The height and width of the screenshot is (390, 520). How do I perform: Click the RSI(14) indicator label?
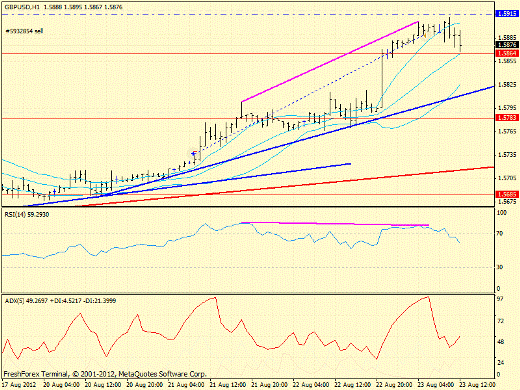27,215
